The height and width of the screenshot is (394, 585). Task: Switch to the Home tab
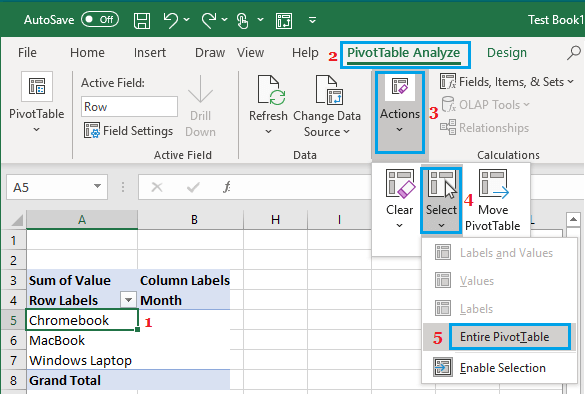point(87,53)
